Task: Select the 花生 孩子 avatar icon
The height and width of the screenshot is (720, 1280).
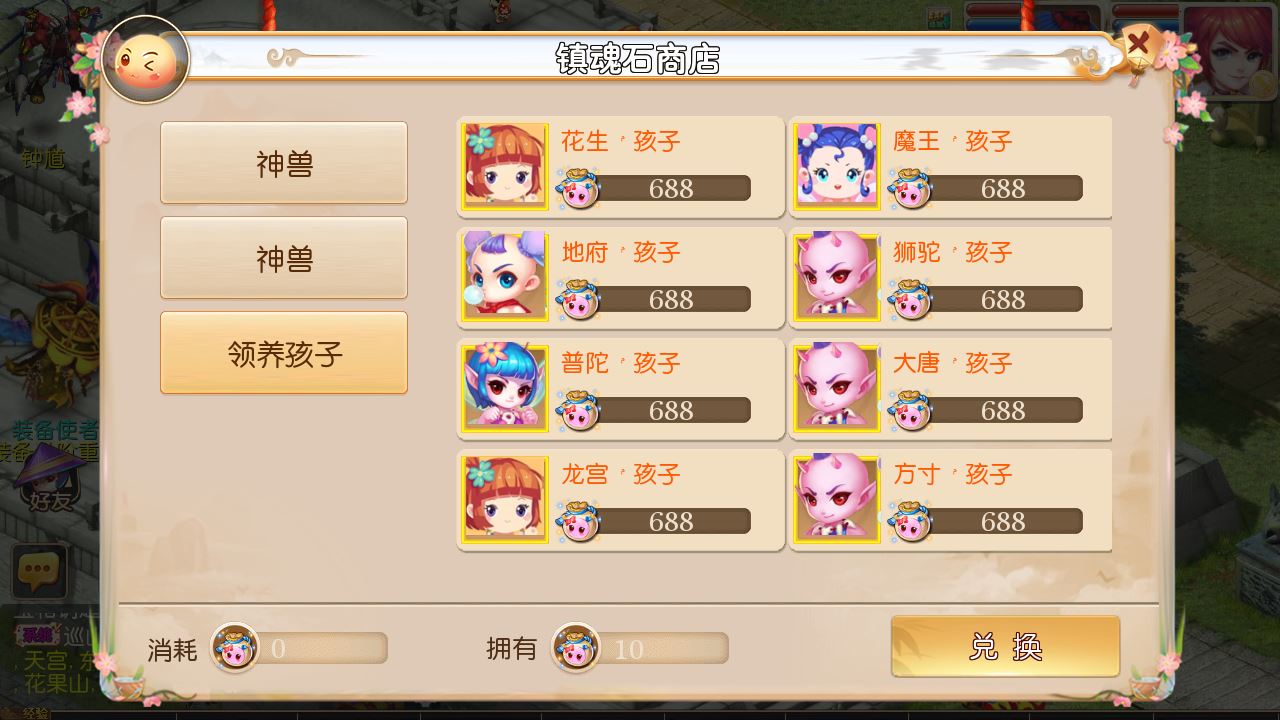Action: 505,166
